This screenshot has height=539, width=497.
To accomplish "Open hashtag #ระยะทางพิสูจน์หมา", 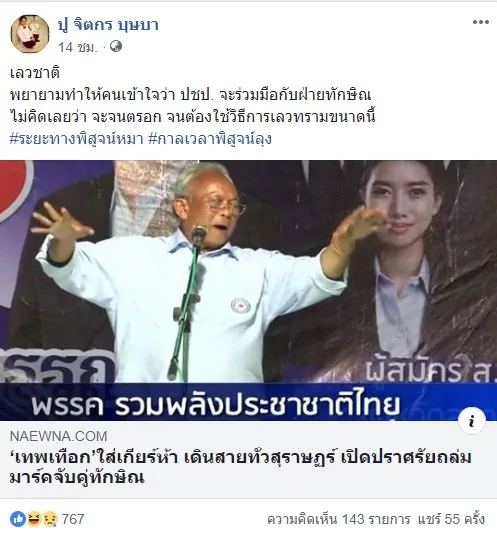I will (76, 139).
